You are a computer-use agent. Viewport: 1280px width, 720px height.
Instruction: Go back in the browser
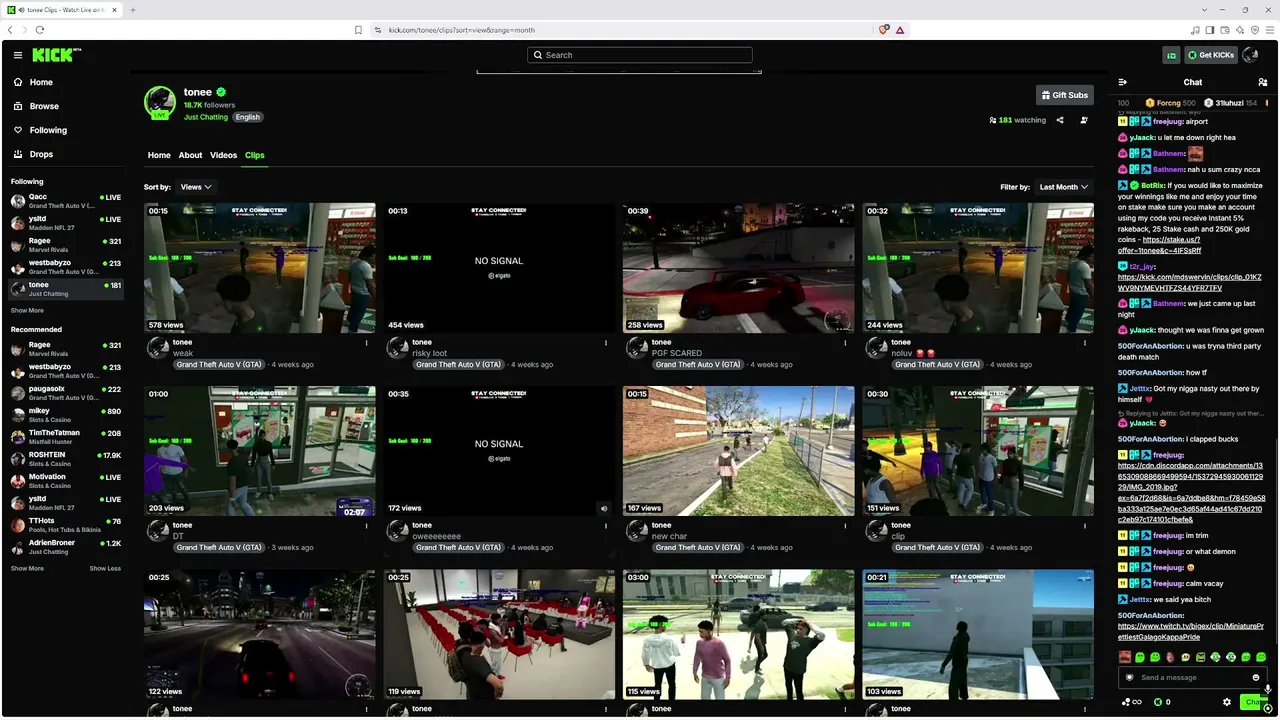11,30
